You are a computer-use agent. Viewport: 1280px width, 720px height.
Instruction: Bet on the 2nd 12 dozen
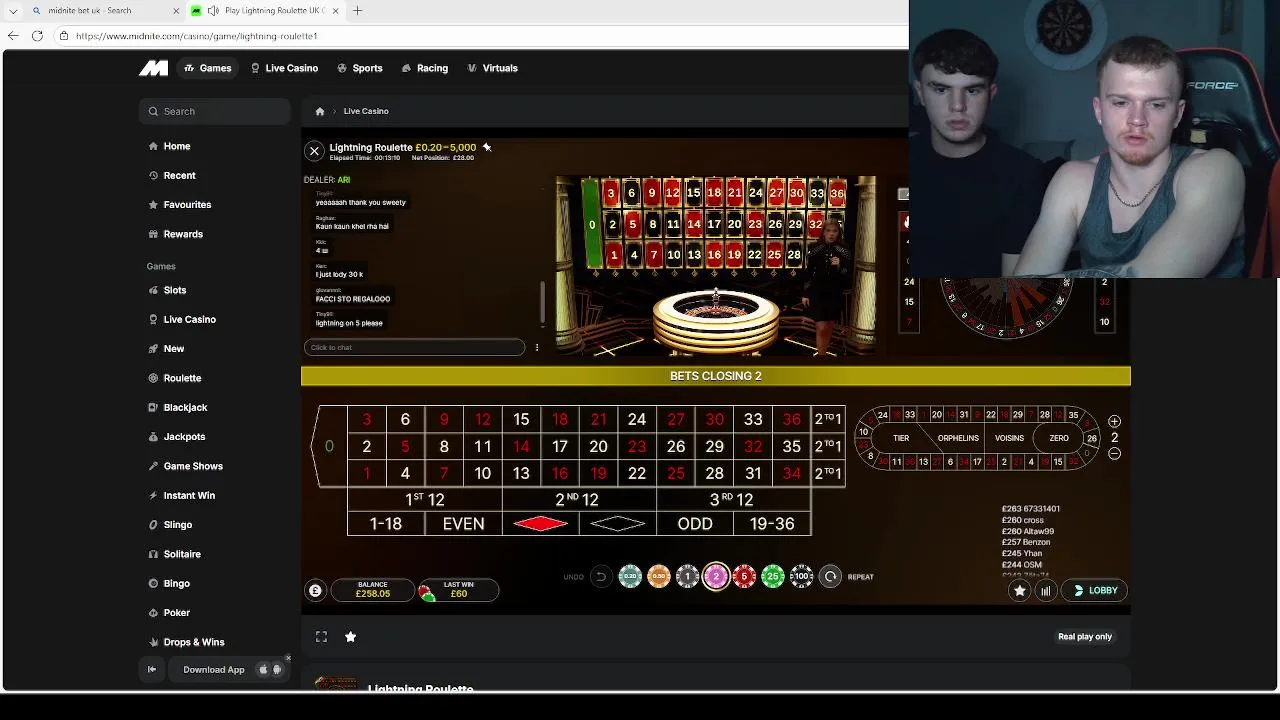coord(579,499)
